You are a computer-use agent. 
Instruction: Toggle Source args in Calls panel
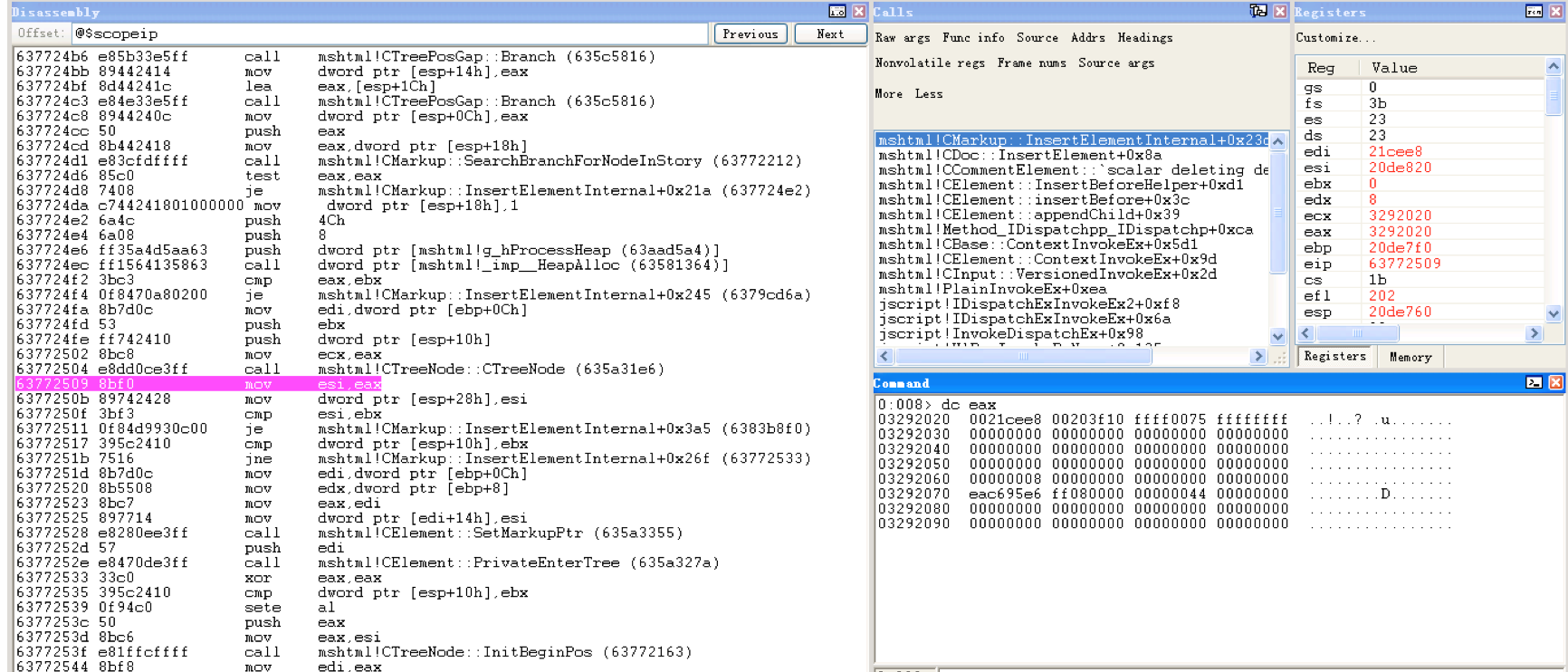(x=1116, y=63)
